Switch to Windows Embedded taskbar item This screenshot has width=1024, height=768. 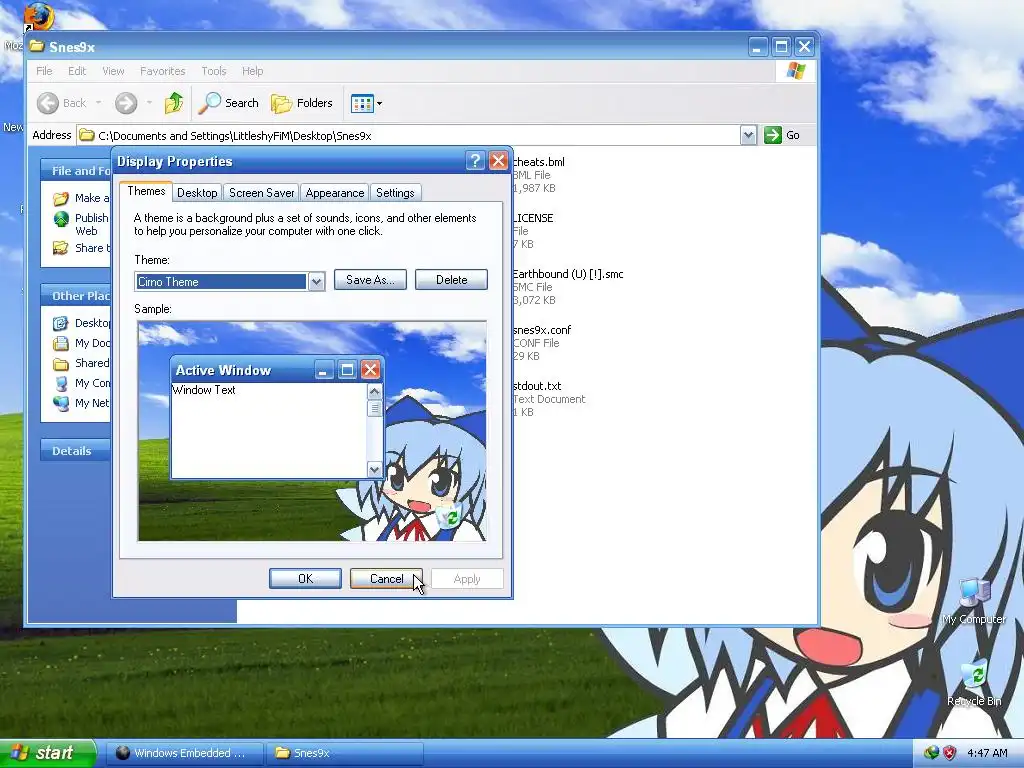click(x=184, y=753)
